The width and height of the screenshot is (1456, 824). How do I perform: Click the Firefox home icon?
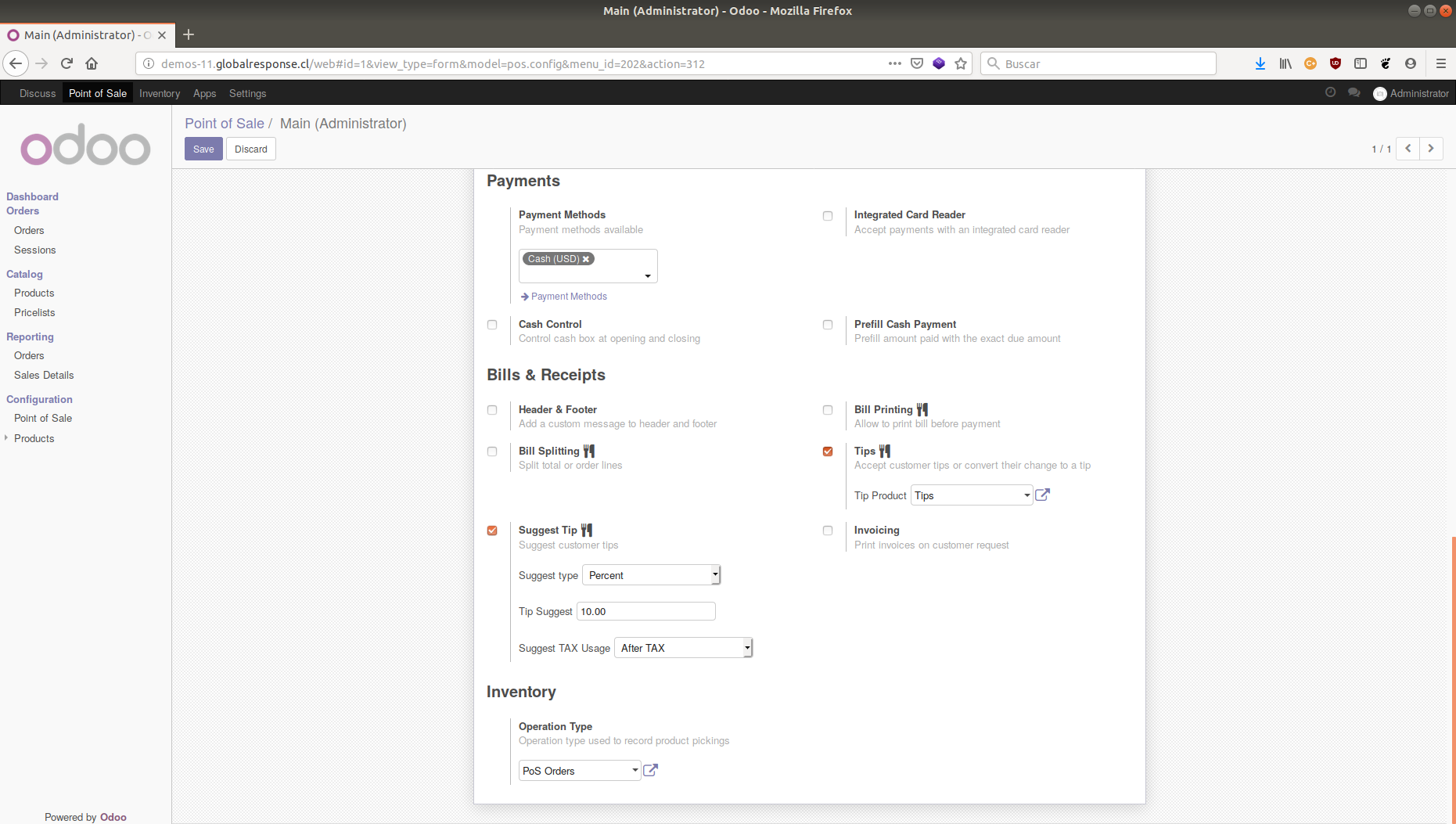(x=92, y=63)
